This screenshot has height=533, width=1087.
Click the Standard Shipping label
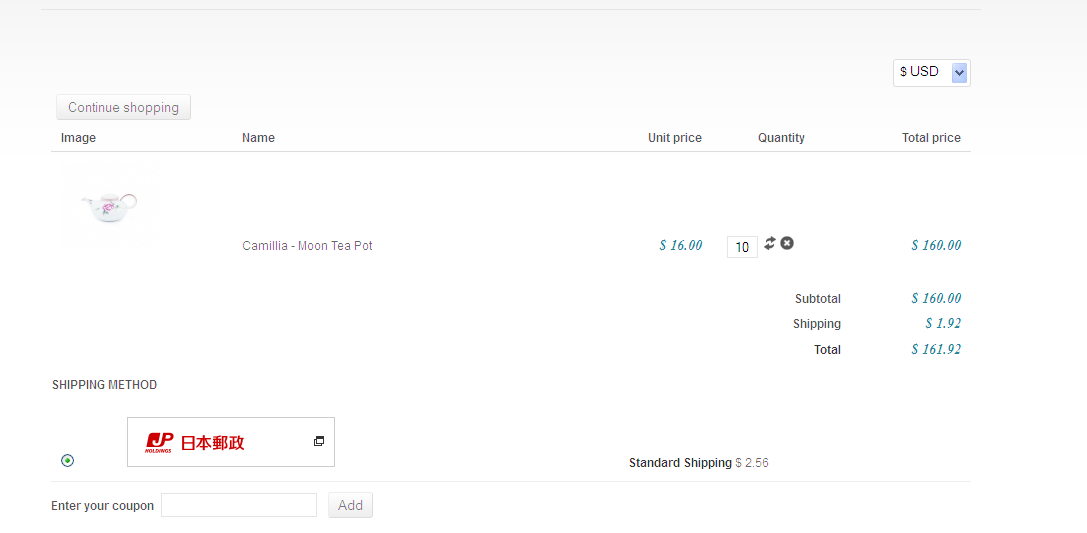pos(680,463)
